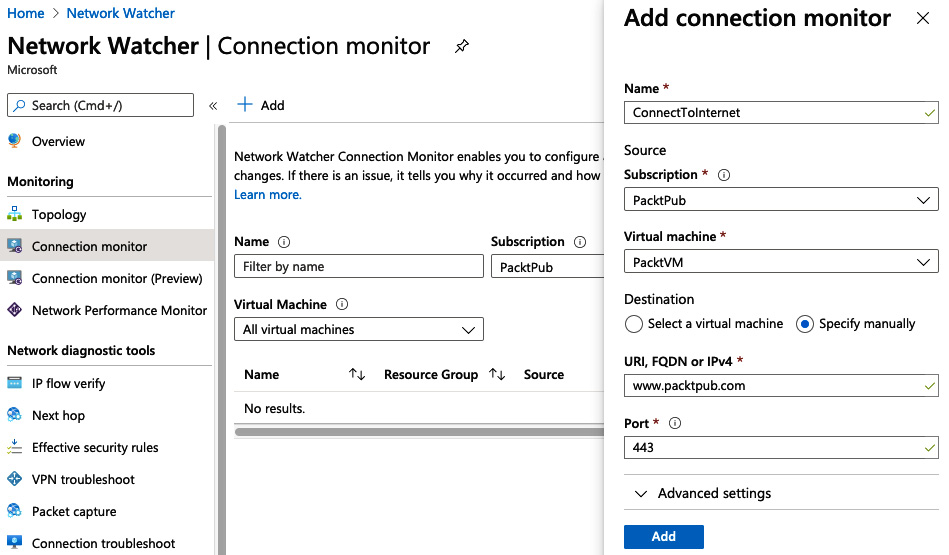This screenshot has height=555, width=949.
Task: Open the Subscription filter dropdown showing PacktPub
Action: [548, 267]
